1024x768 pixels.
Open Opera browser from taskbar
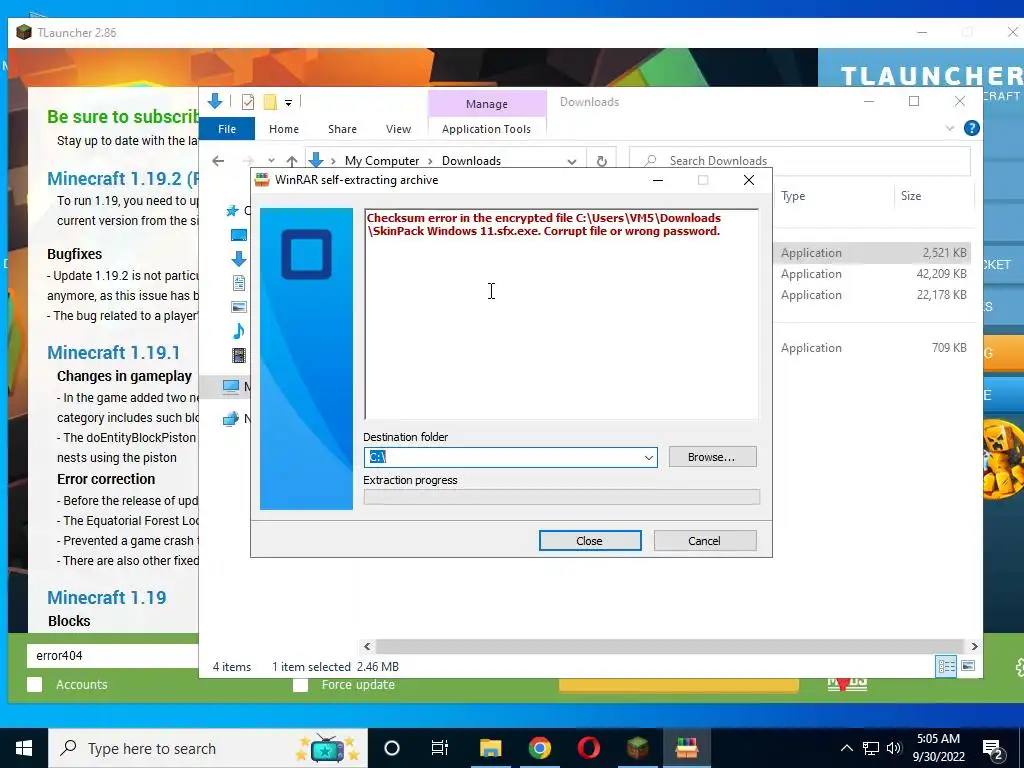(x=588, y=748)
